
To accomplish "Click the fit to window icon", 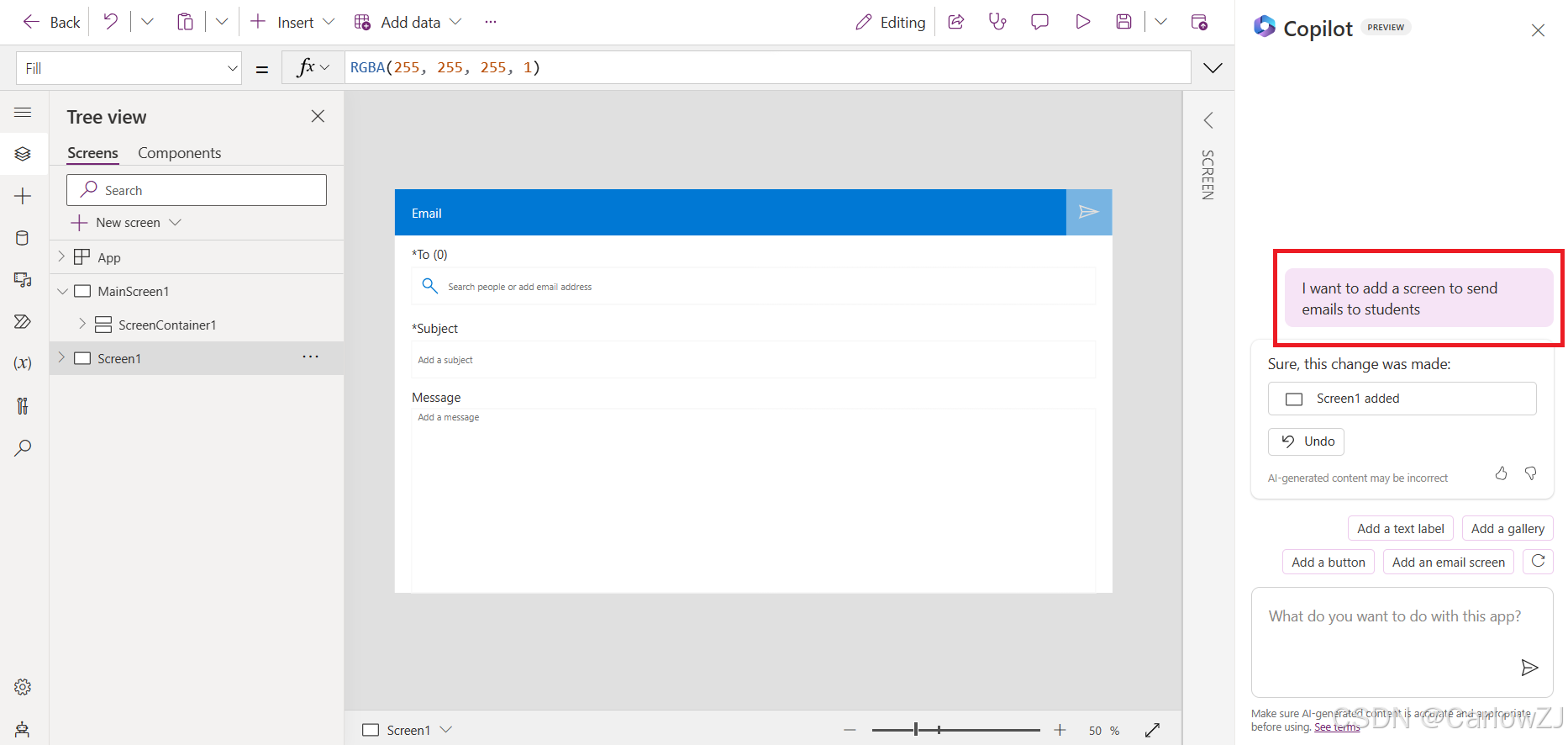I will (x=1152, y=730).
